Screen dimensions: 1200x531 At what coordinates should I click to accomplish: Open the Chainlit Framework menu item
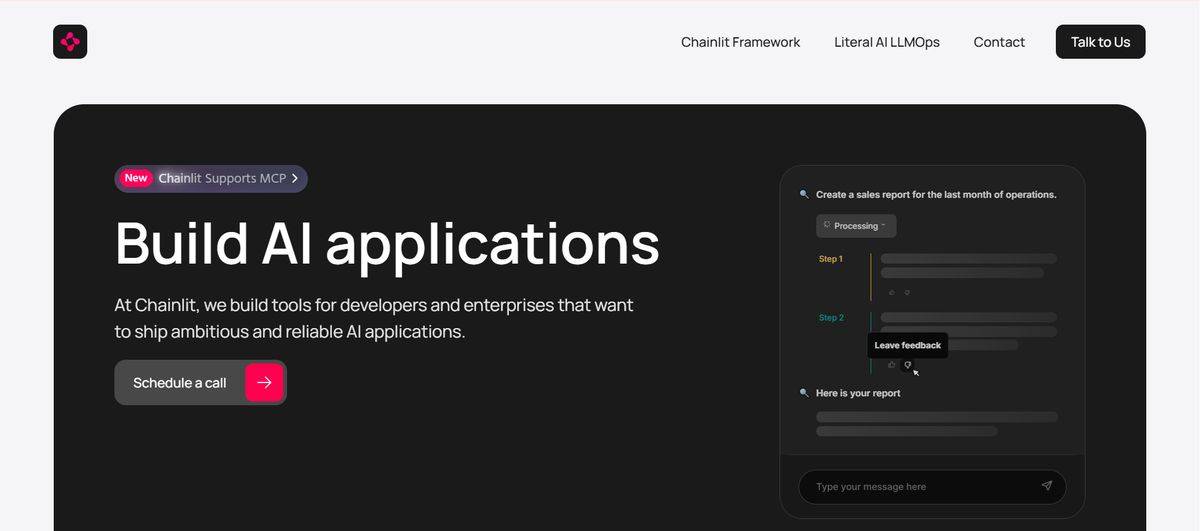[x=740, y=42]
